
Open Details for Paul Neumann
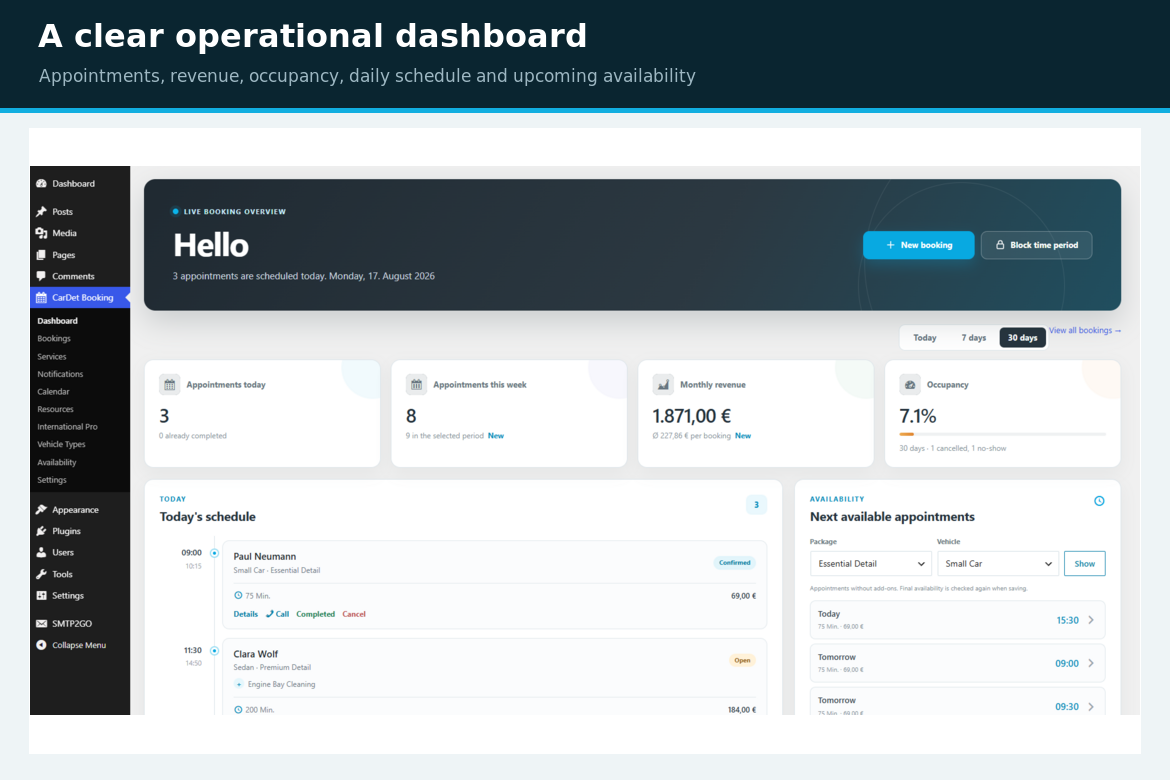pyautogui.click(x=245, y=614)
